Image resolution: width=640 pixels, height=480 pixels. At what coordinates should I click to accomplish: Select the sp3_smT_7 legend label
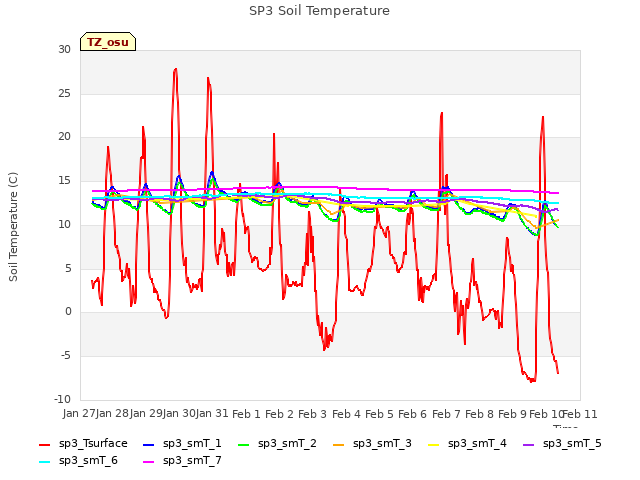[192, 460]
